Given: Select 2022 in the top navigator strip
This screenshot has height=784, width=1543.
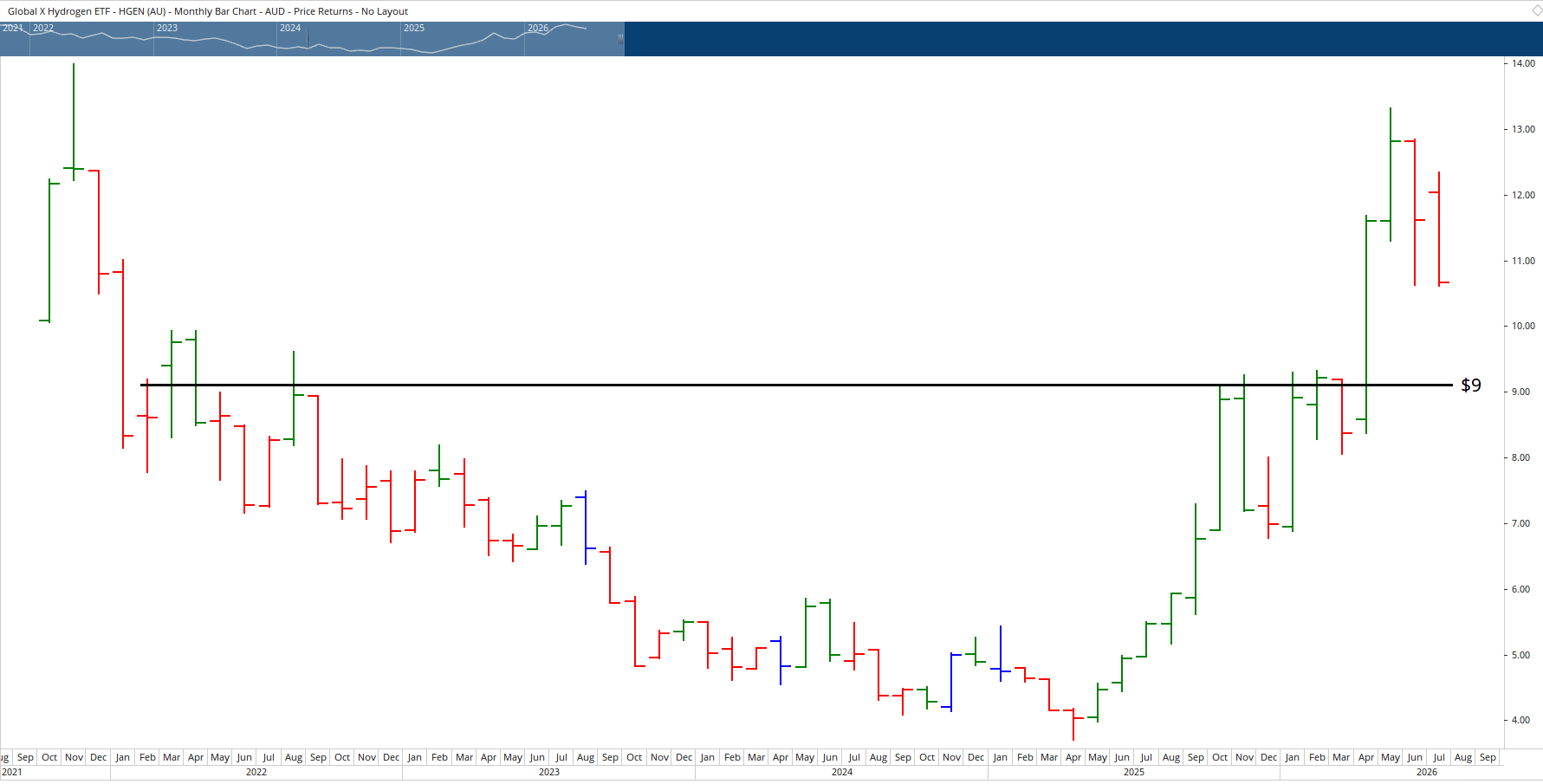Looking at the screenshot, I should 43,28.
